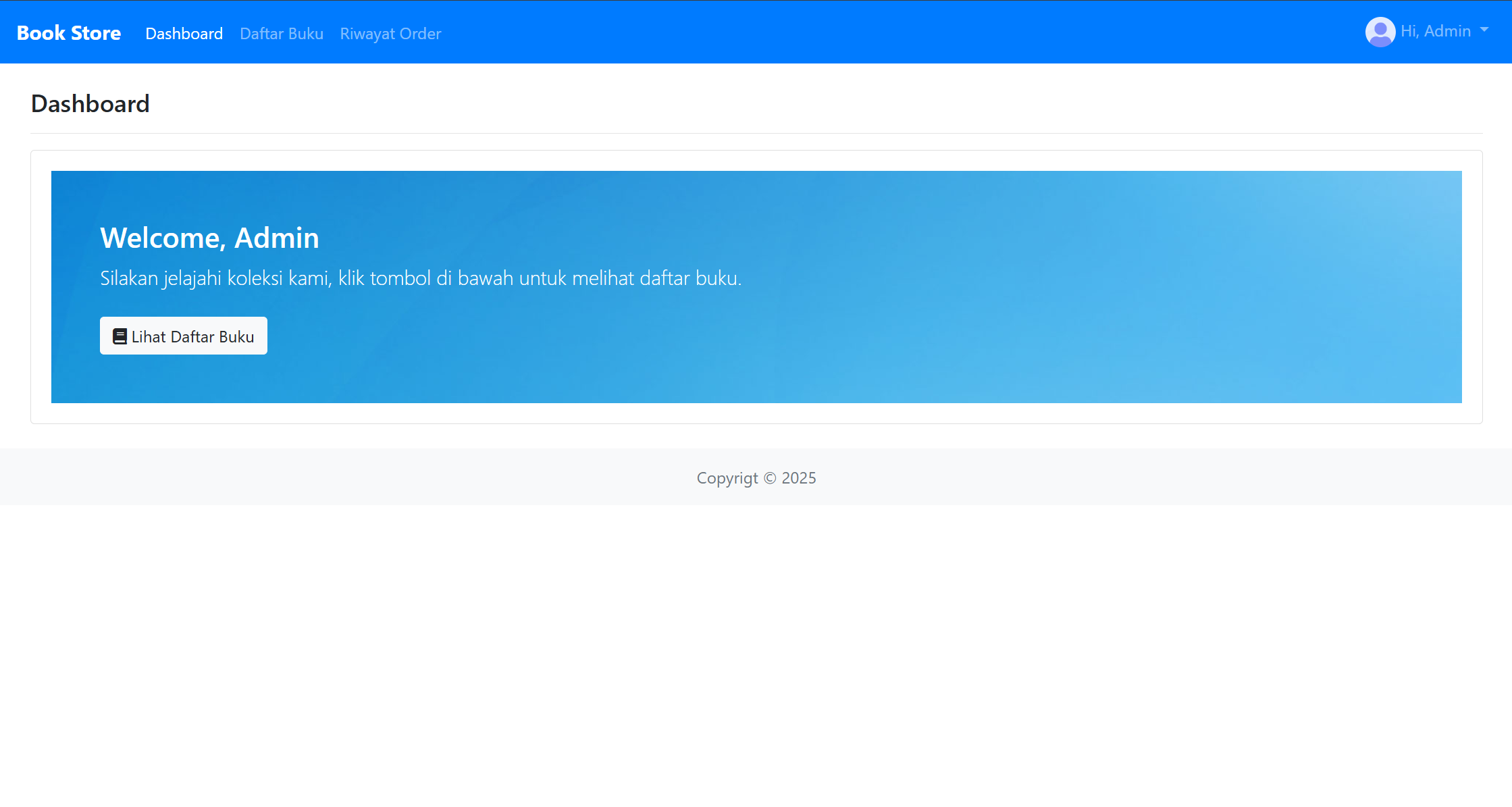Click the Dashboard page title heading
The width and height of the screenshot is (1512, 807).
90,103
